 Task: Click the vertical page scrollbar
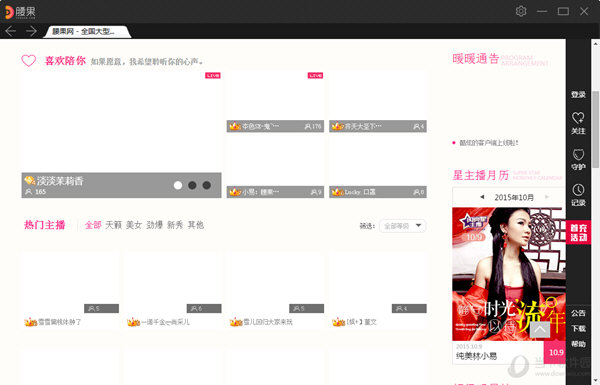click(x=595, y=129)
